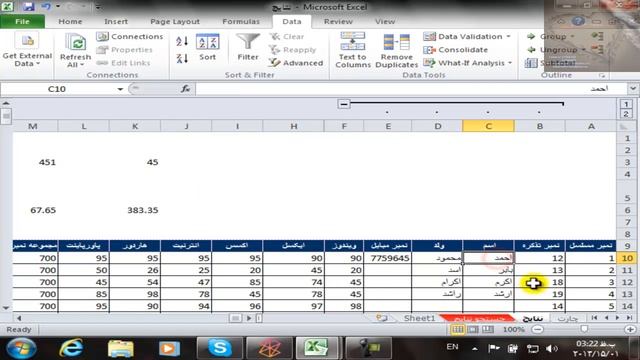Screen dimensions: 640x360
Task: Collapse the column group with minus button
Action: point(344,104)
